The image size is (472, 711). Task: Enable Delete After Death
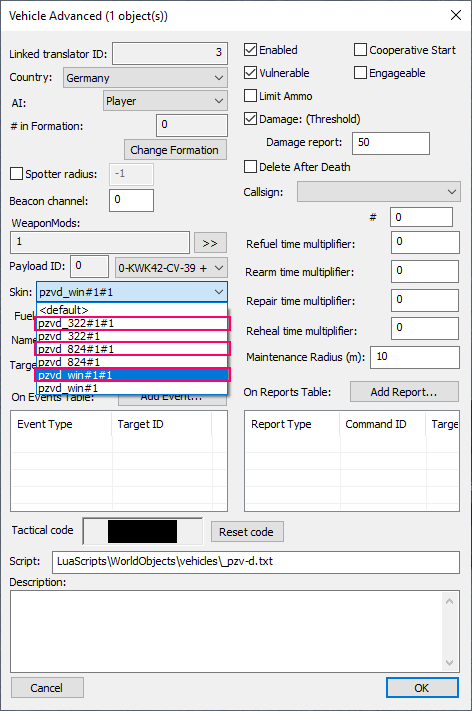(x=251, y=166)
